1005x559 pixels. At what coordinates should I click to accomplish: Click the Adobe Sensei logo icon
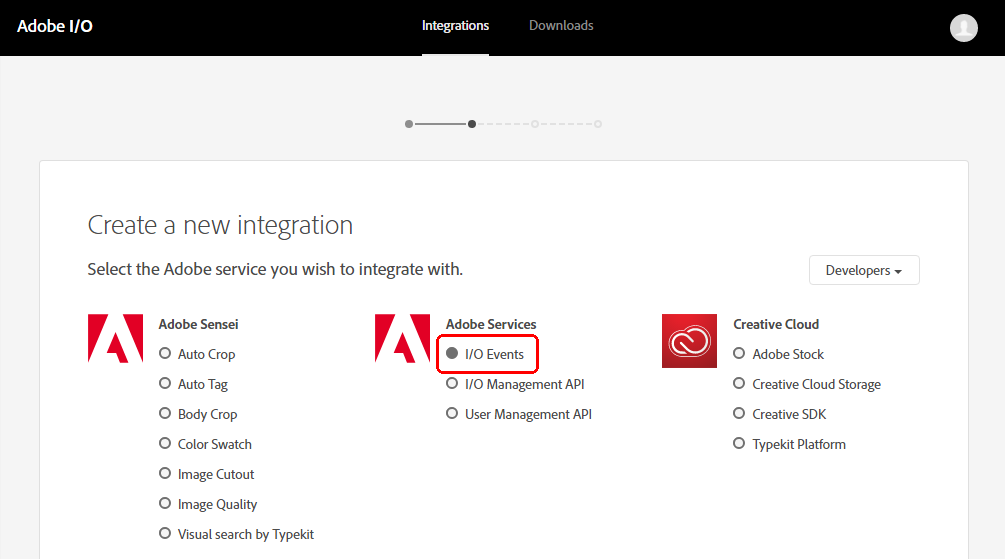click(x=115, y=338)
